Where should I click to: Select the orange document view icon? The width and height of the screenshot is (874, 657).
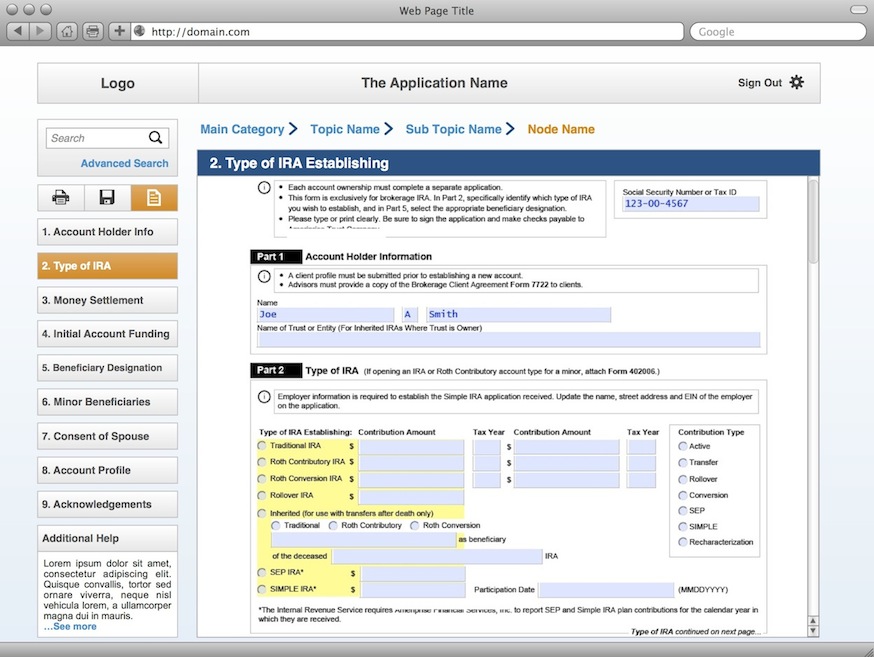(x=154, y=197)
